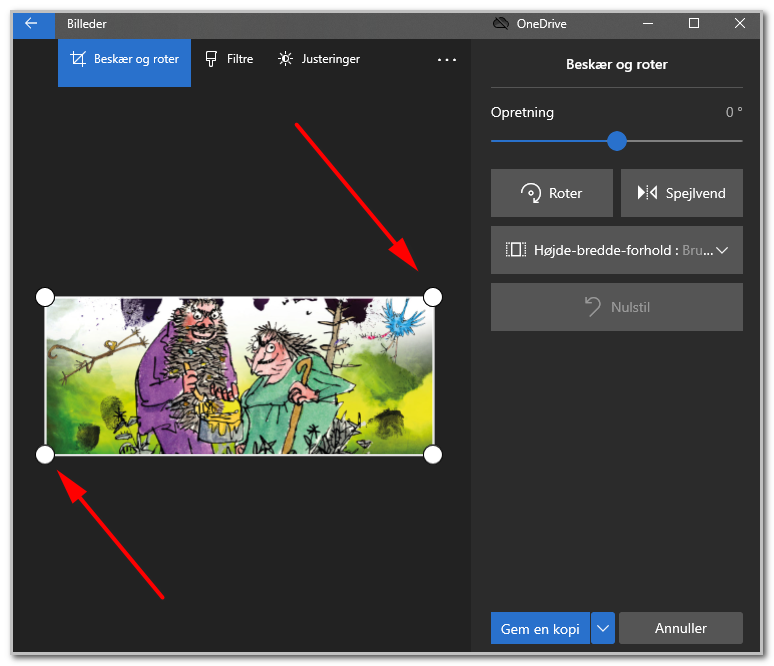Rotate the image with Roter
Image resolution: width=774 pixels, height=666 pixels.
click(551, 193)
